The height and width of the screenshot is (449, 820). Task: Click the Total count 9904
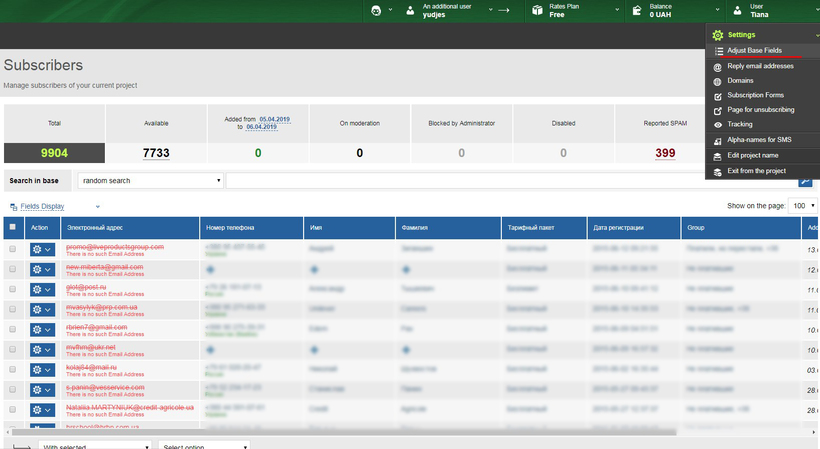54,153
